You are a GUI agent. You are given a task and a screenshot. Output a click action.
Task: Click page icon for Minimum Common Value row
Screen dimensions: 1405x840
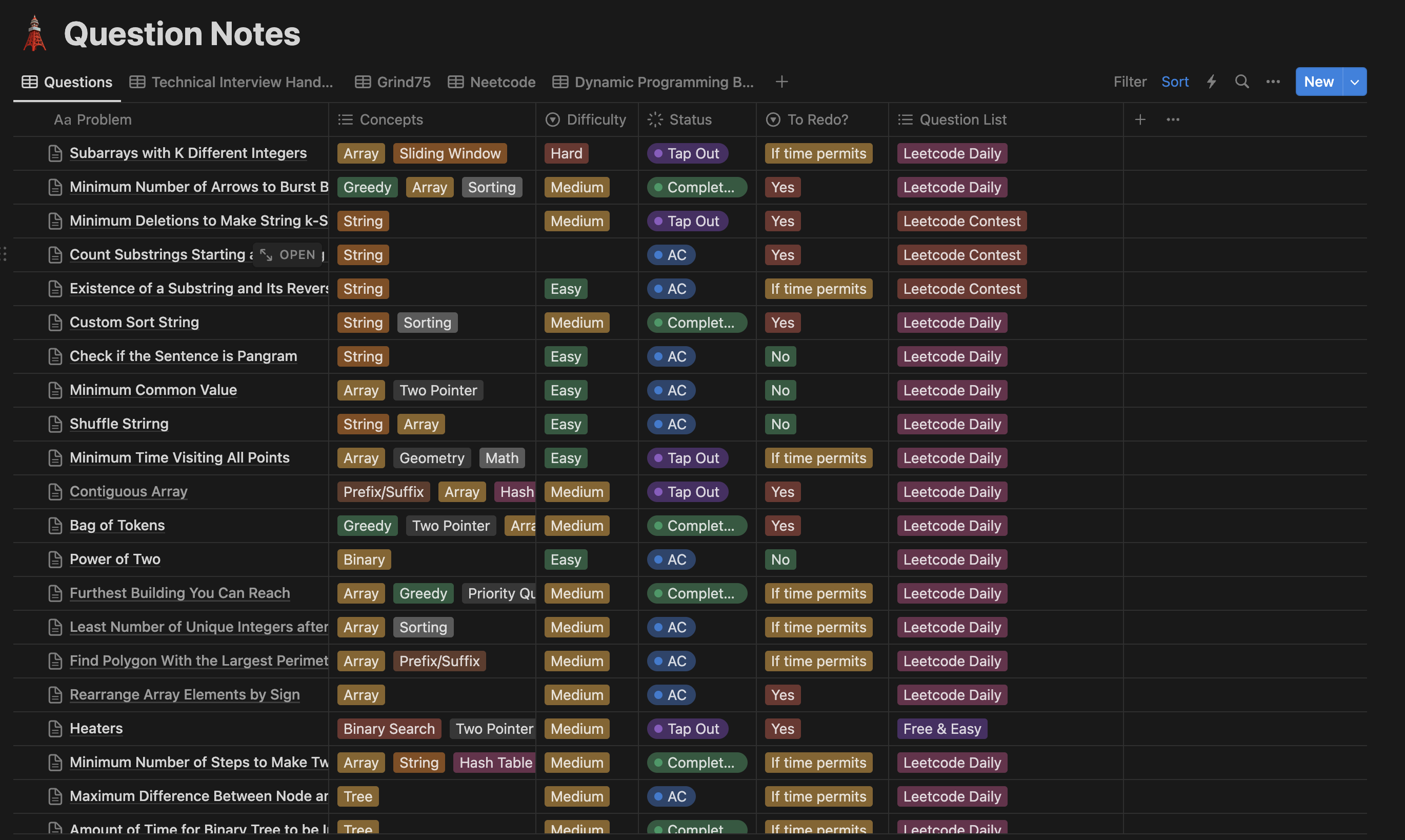55,390
